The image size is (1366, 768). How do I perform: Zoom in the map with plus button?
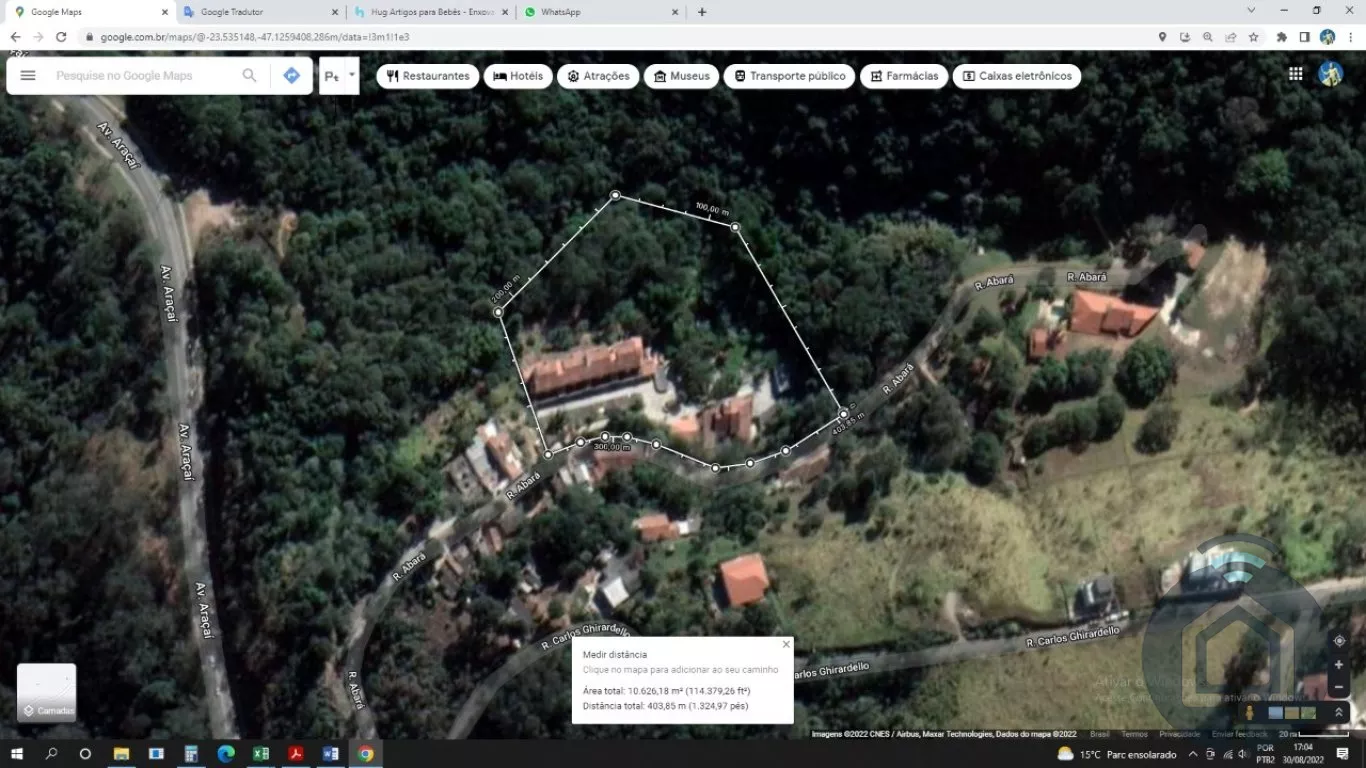(1339, 665)
